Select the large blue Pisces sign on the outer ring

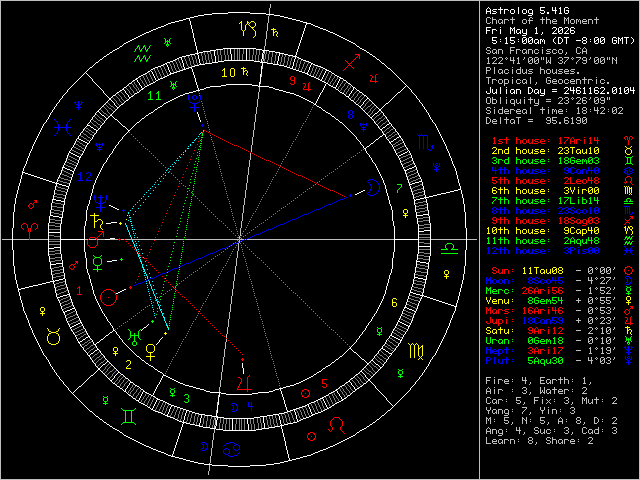(x=63, y=127)
